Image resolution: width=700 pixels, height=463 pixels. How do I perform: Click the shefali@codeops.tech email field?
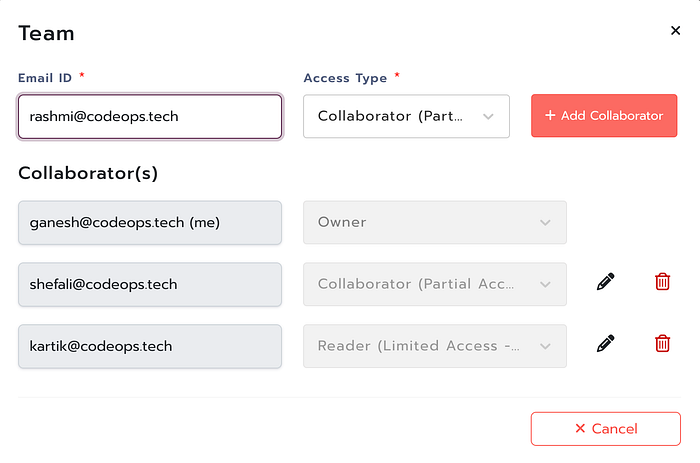click(150, 284)
